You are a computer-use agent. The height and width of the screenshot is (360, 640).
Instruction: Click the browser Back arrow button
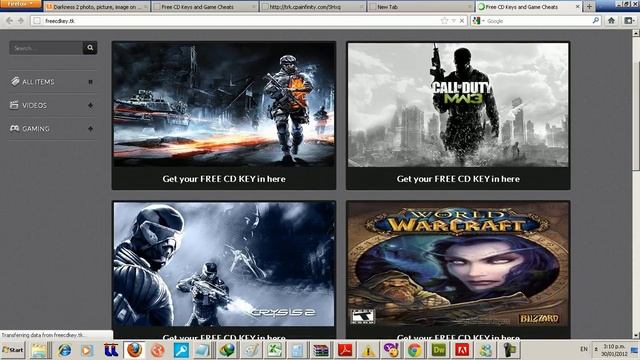9,20
